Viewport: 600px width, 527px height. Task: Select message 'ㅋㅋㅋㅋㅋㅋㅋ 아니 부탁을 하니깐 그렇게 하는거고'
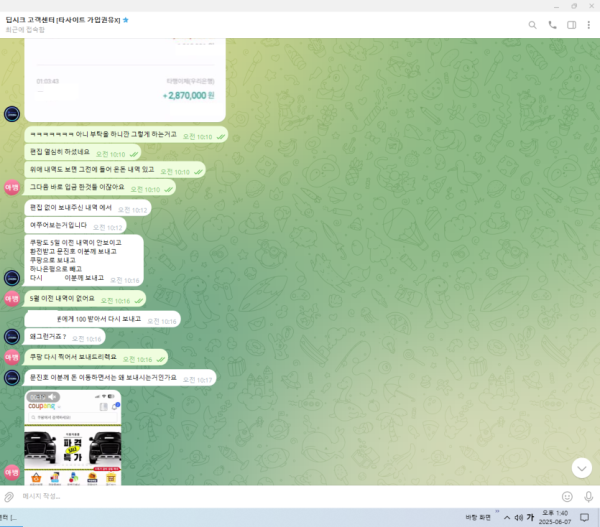click(x=126, y=135)
